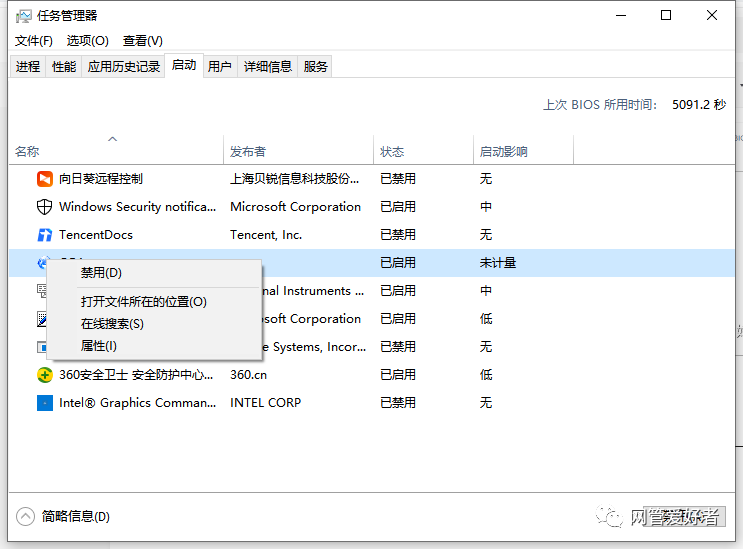
Task: Open the 选项(O) menu
Action: 88,41
